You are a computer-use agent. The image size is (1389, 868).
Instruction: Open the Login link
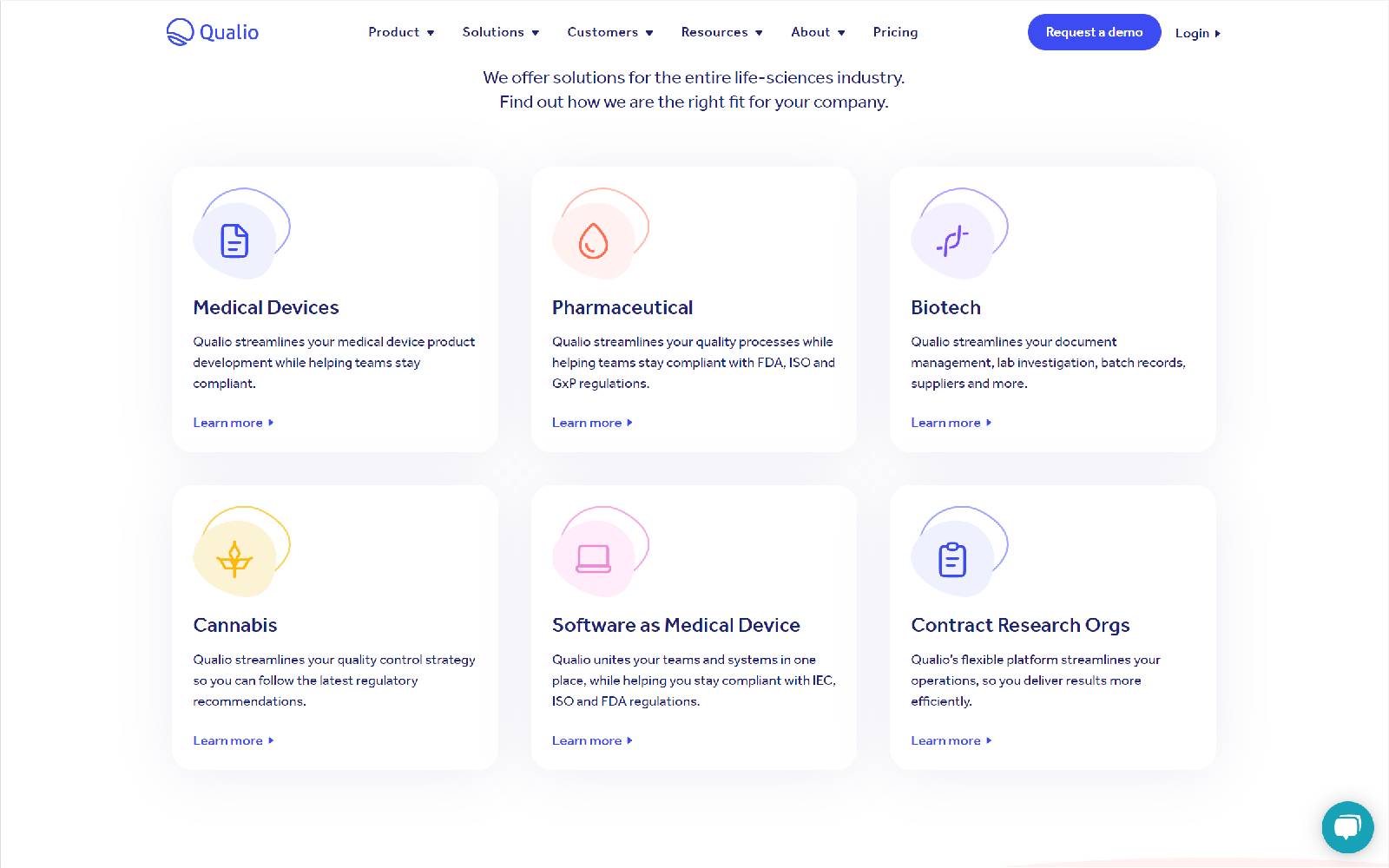tap(1198, 33)
